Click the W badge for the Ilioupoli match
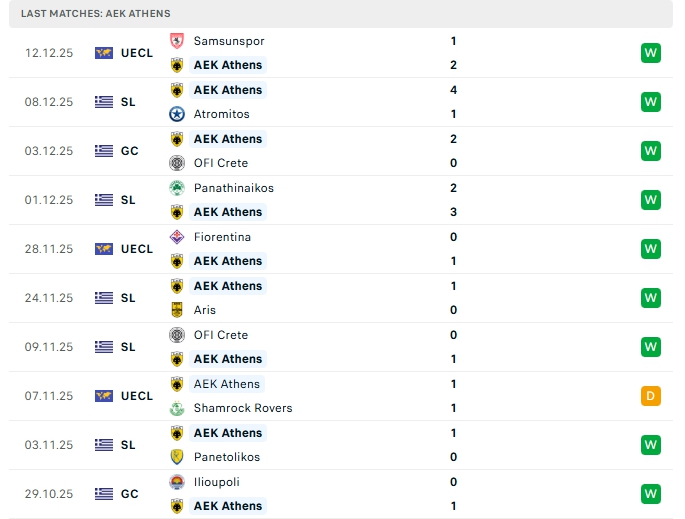Image resolution: width=685 pixels, height=519 pixels. pyautogui.click(x=651, y=494)
